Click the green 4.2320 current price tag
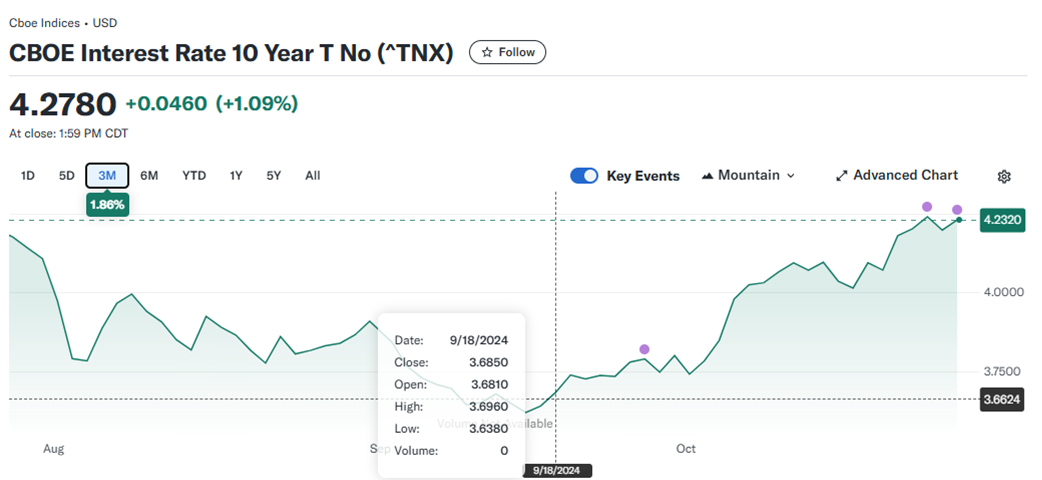The image size is (1042, 480). click(x=1001, y=220)
